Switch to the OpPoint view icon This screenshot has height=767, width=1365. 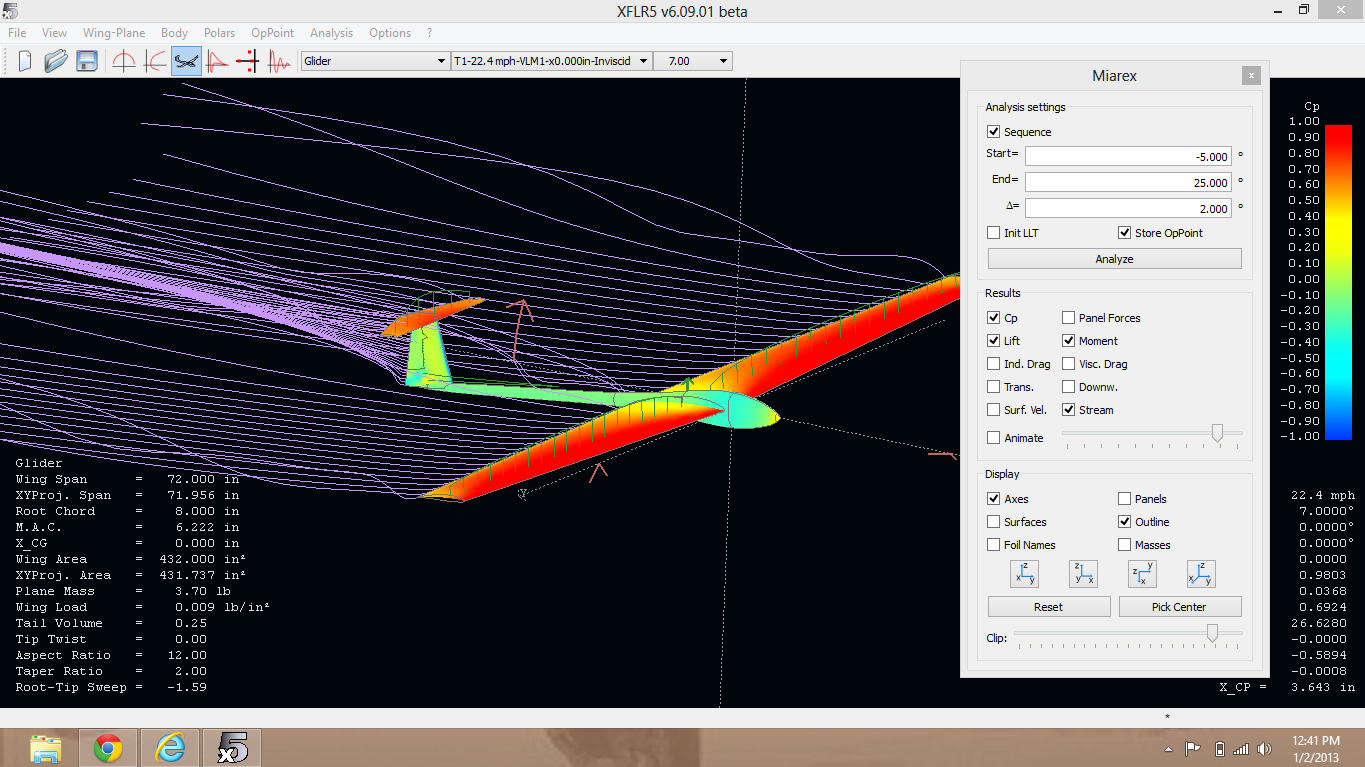coord(123,60)
